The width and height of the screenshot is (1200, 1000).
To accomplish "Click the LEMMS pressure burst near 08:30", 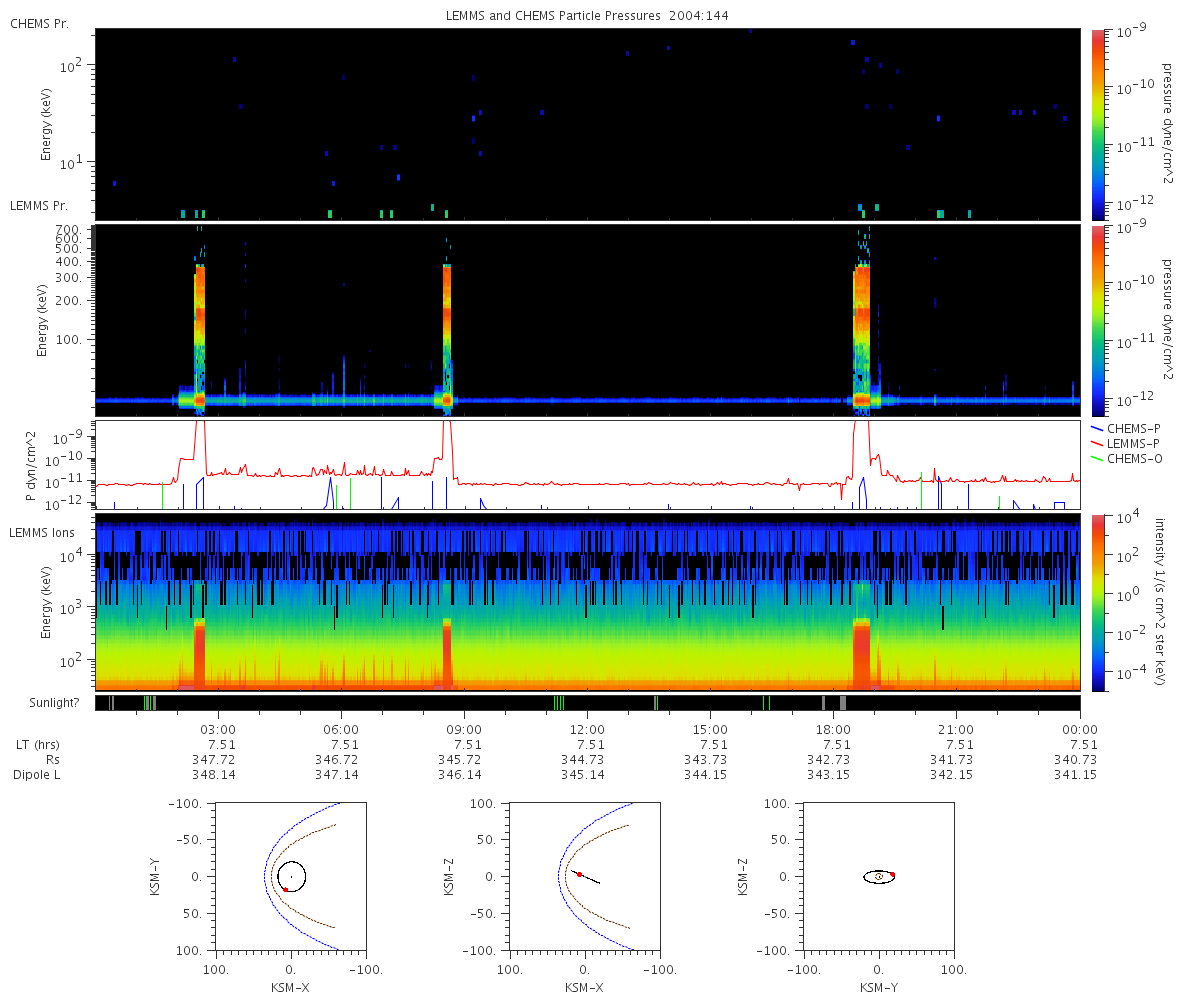I will [447, 335].
